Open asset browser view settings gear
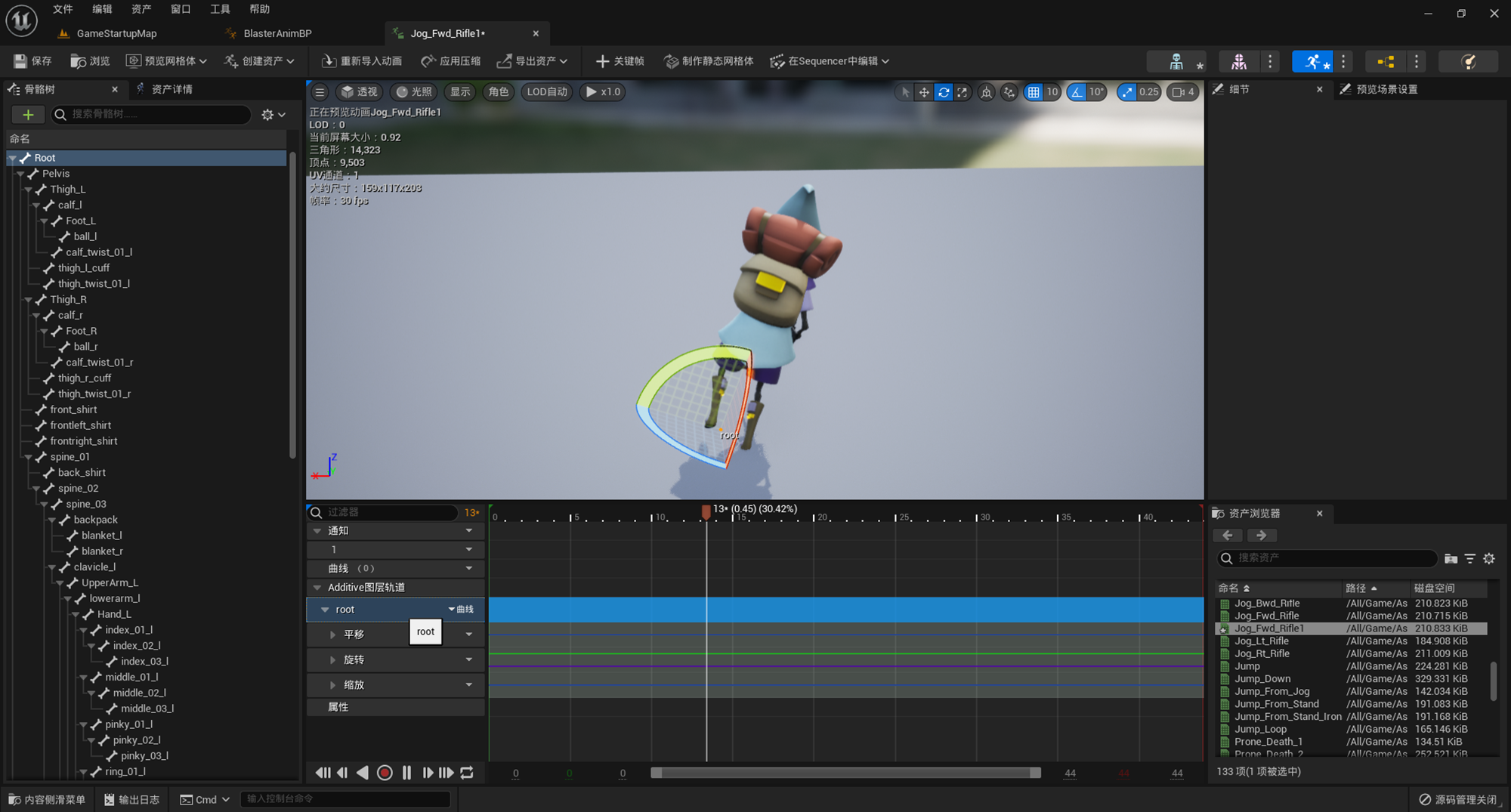Viewport: 1511px width, 812px height. point(1489,559)
